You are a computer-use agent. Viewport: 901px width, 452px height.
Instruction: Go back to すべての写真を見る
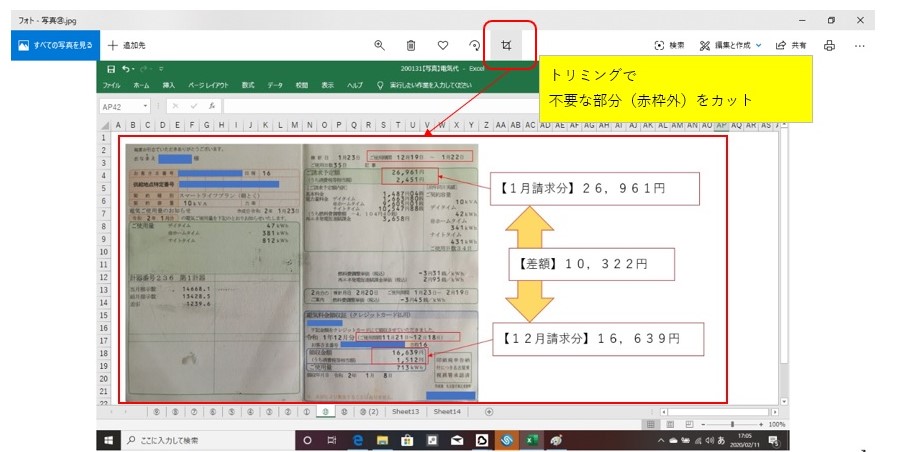(x=56, y=45)
